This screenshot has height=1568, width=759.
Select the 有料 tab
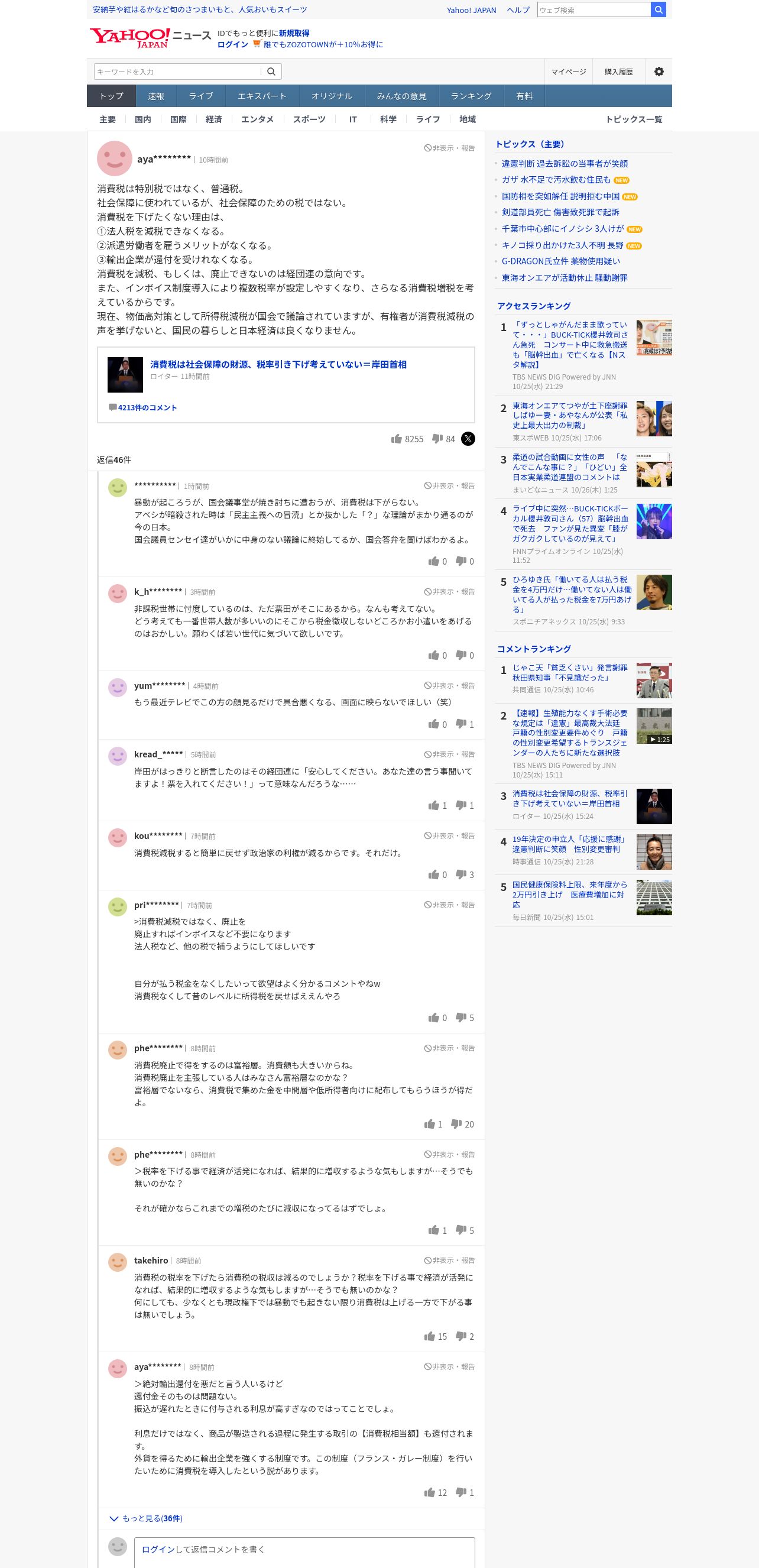click(x=524, y=96)
